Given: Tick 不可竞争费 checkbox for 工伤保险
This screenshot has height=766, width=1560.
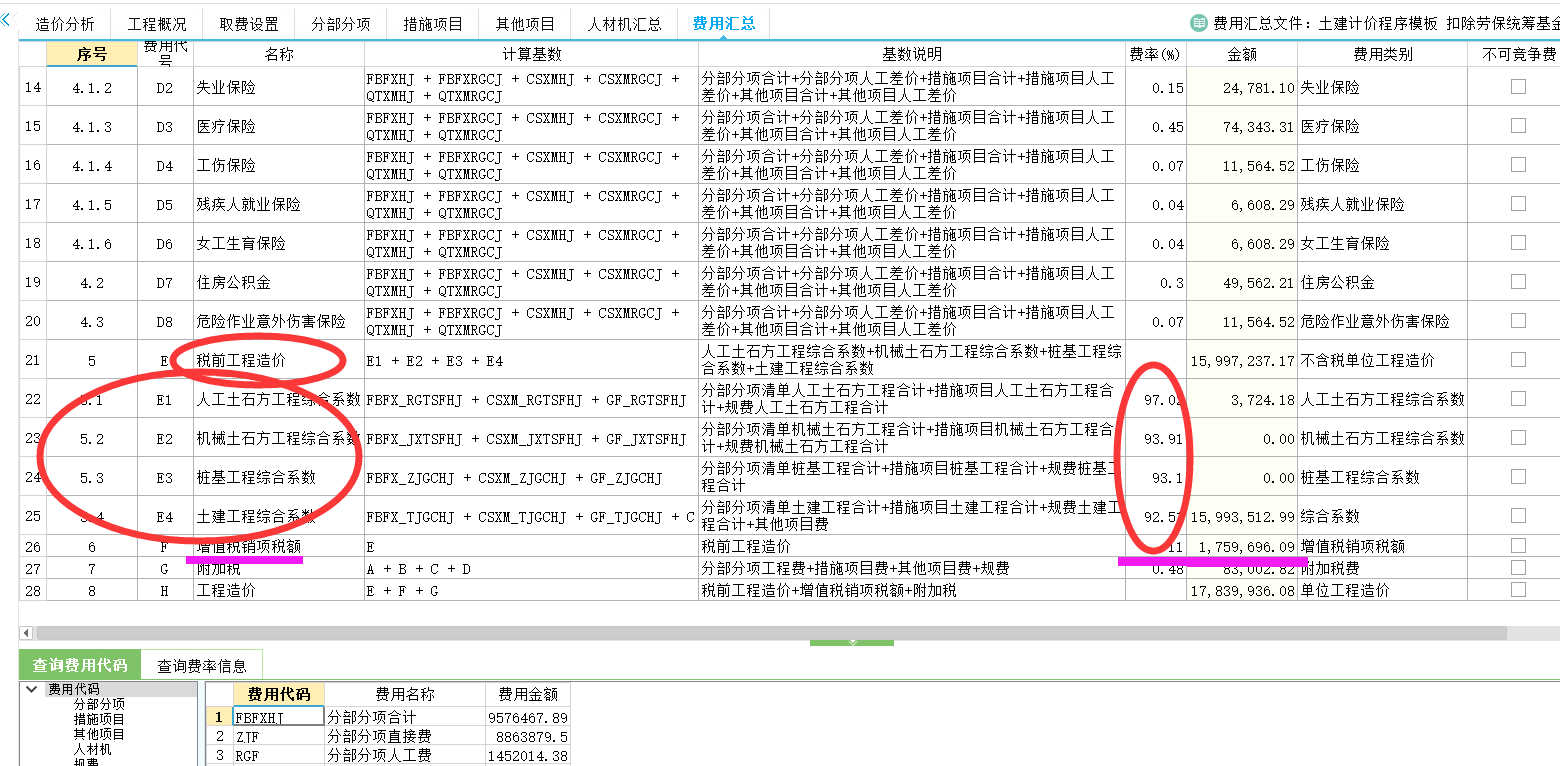Looking at the screenshot, I should (x=1518, y=165).
